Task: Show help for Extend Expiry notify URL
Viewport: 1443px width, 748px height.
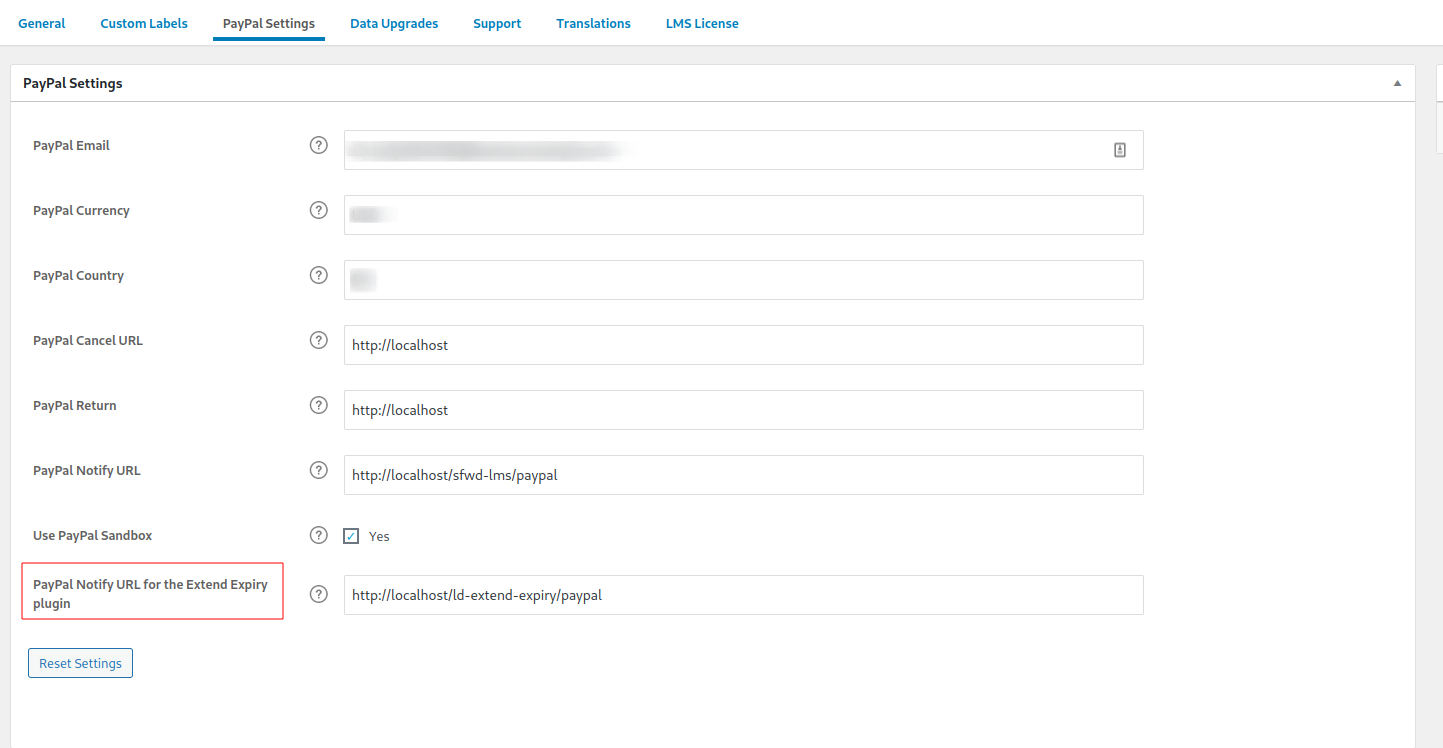Action: point(319,594)
